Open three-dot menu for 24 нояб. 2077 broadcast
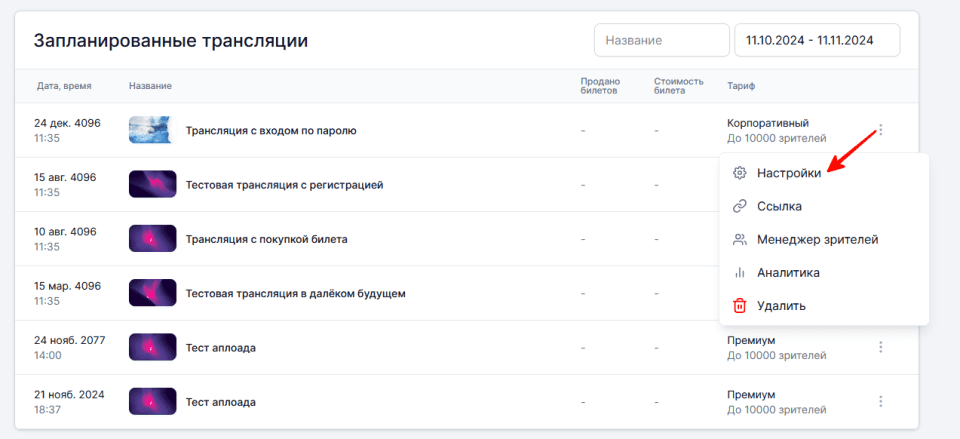 881,347
